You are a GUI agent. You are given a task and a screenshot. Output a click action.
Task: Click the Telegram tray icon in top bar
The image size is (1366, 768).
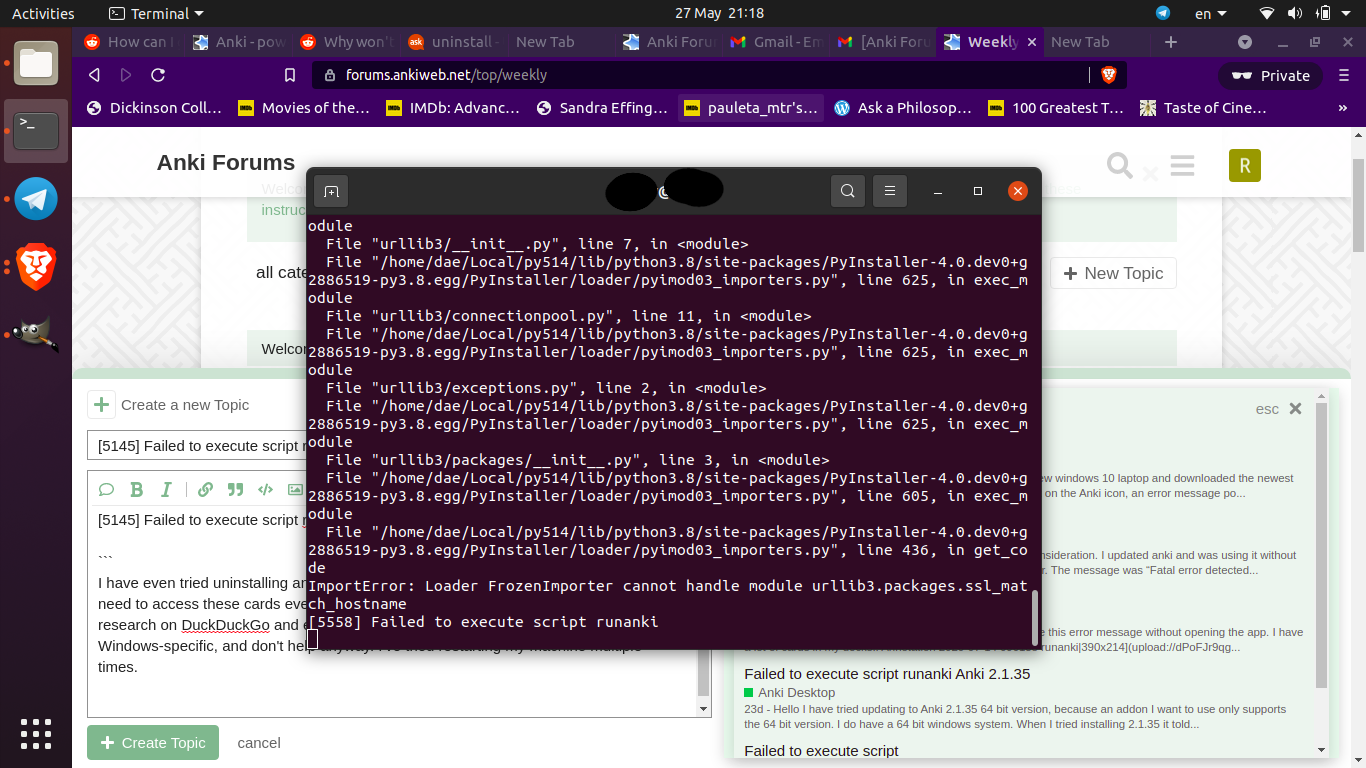tap(1163, 13)
